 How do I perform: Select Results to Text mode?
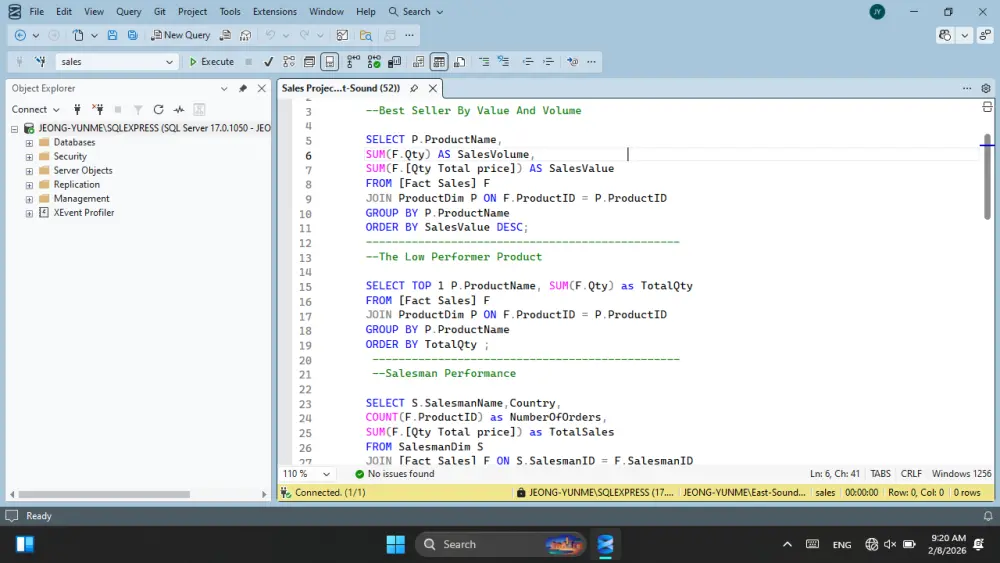point(418,62)
